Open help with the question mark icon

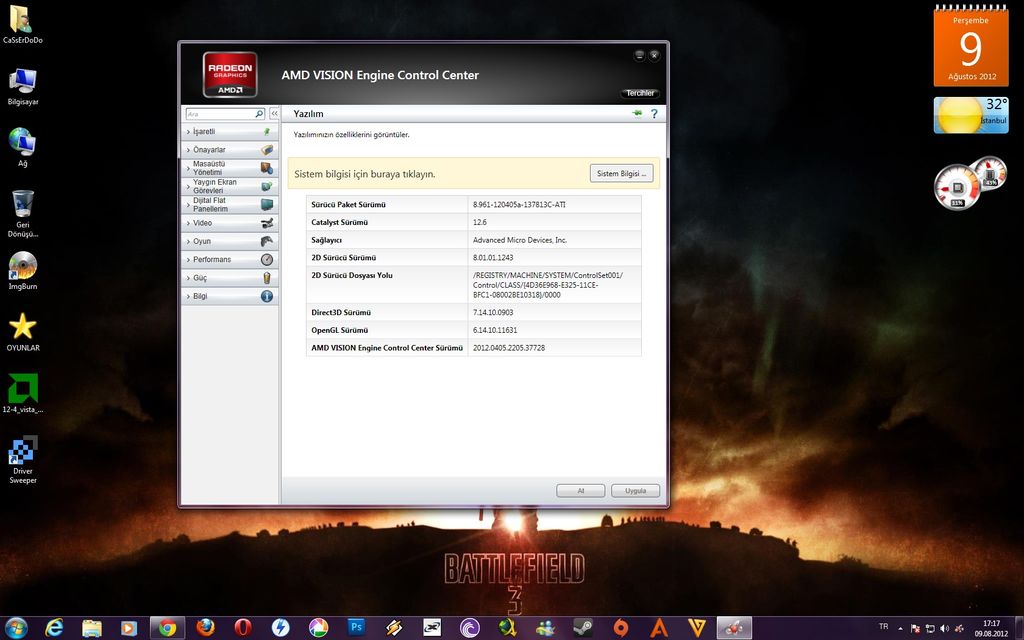click(654, 114)
